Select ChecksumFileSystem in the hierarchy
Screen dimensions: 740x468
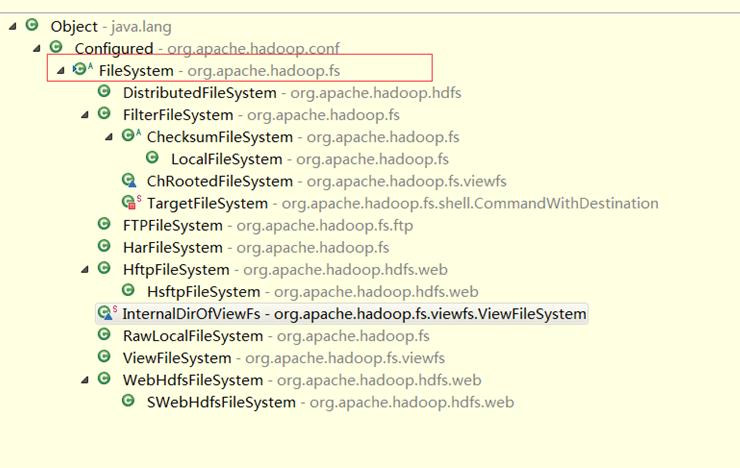[303, 137]
